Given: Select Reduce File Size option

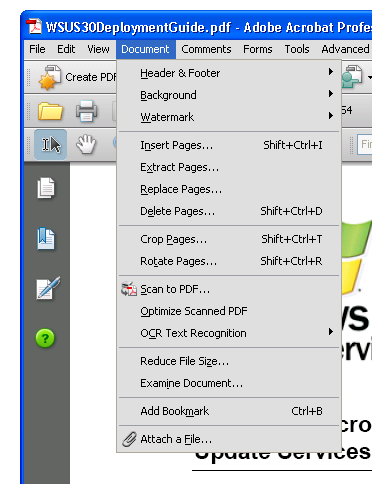Looking at the screenshot, I should coord(229,361).
